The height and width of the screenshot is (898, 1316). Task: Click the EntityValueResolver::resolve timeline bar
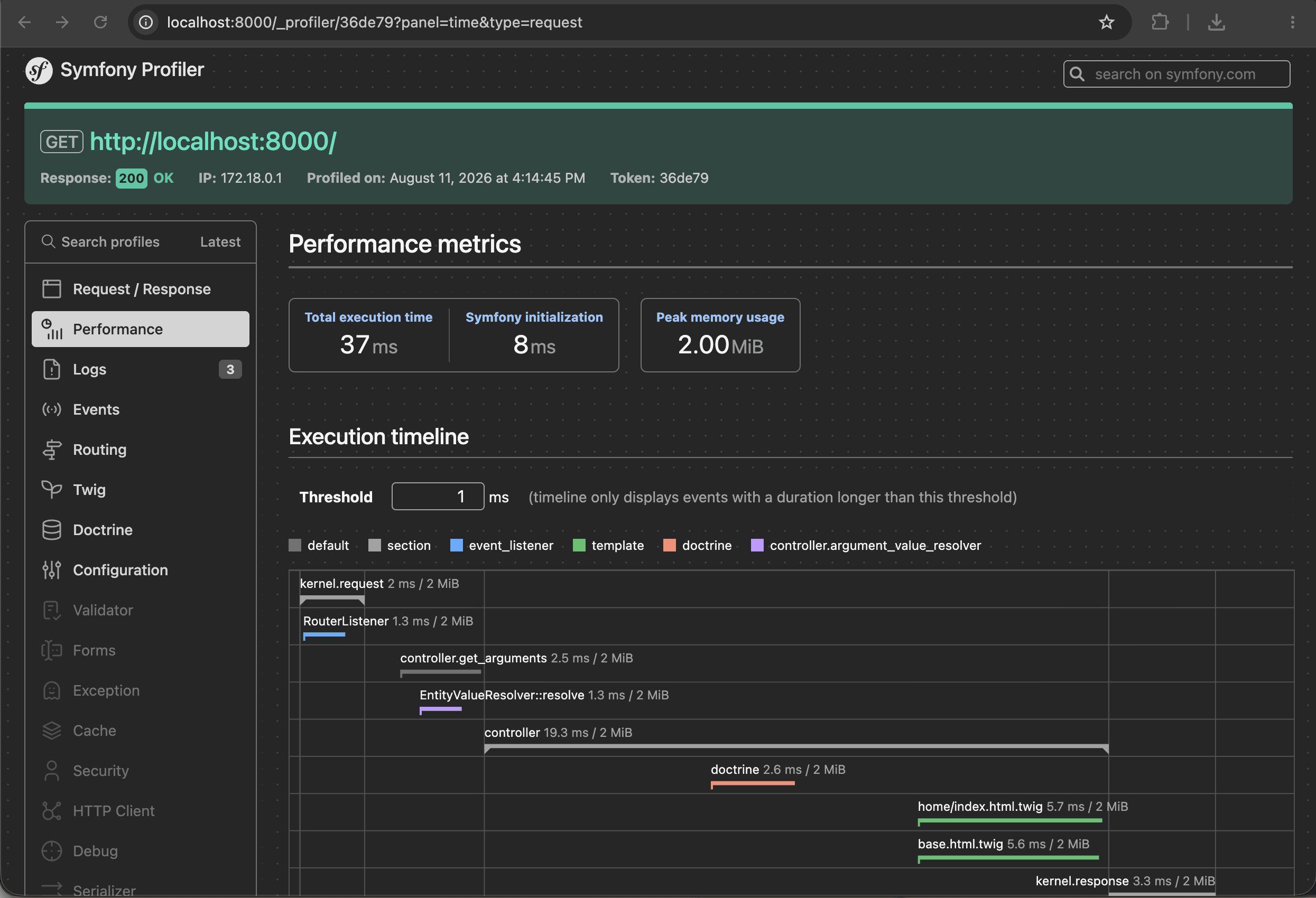441,709
